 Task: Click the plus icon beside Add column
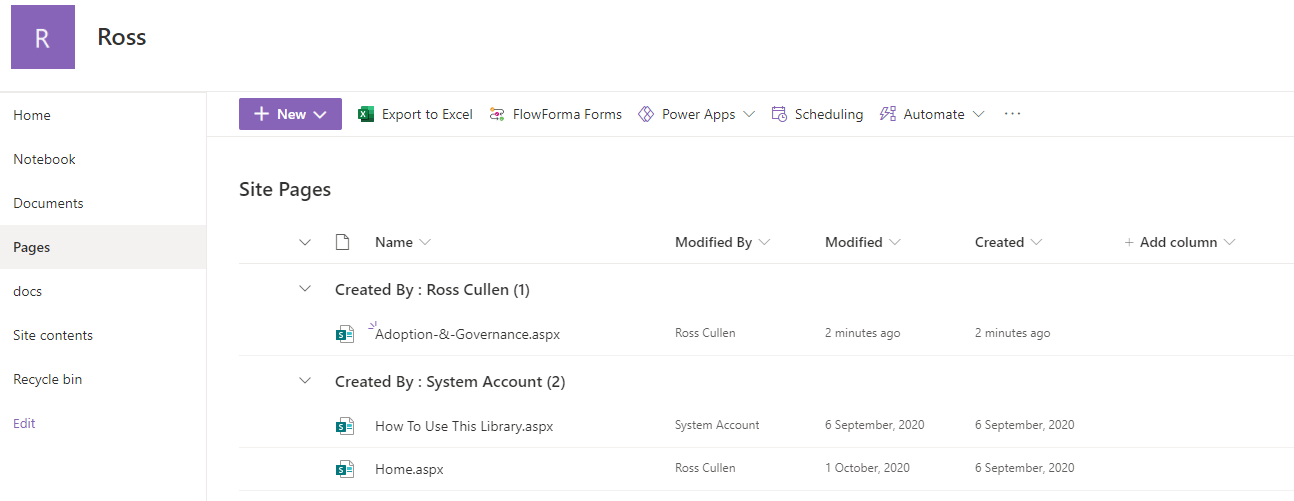pyautogui.click(x=1129, y=242)
